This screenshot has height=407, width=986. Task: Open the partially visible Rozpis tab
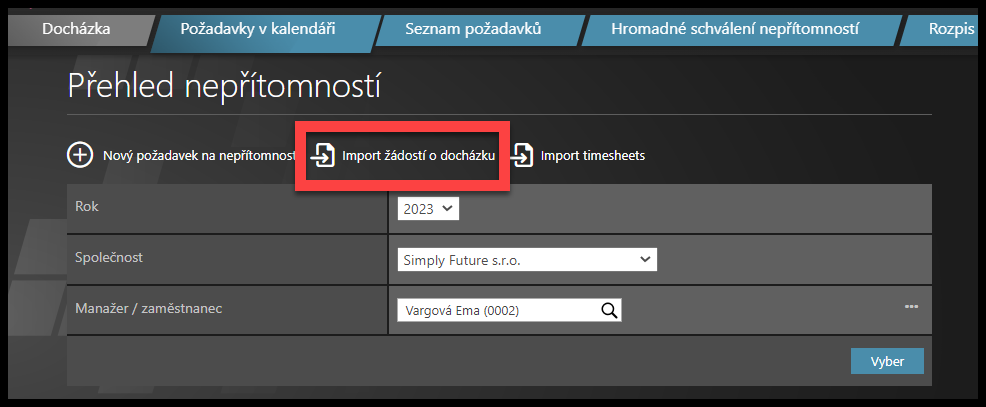[x=948, y=29]
